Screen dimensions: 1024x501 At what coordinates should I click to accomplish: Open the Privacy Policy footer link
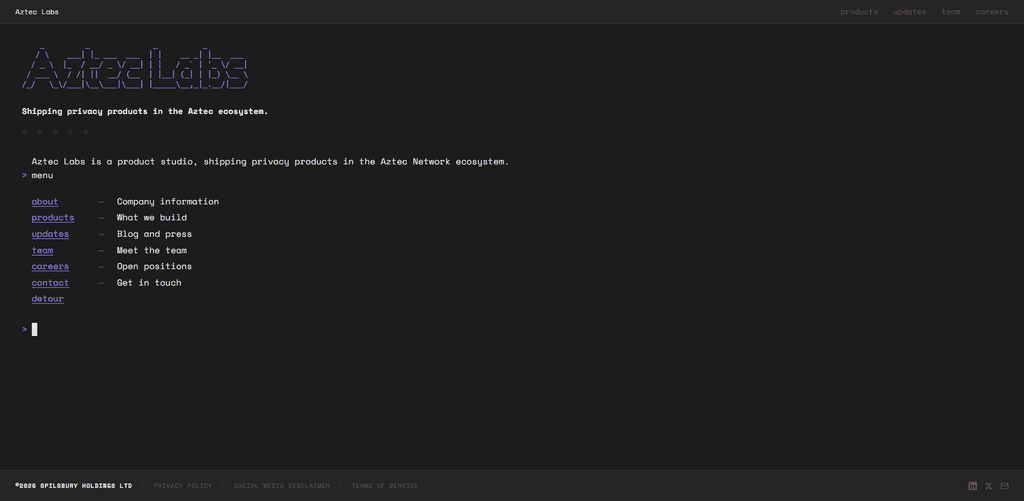pos(183,485)
